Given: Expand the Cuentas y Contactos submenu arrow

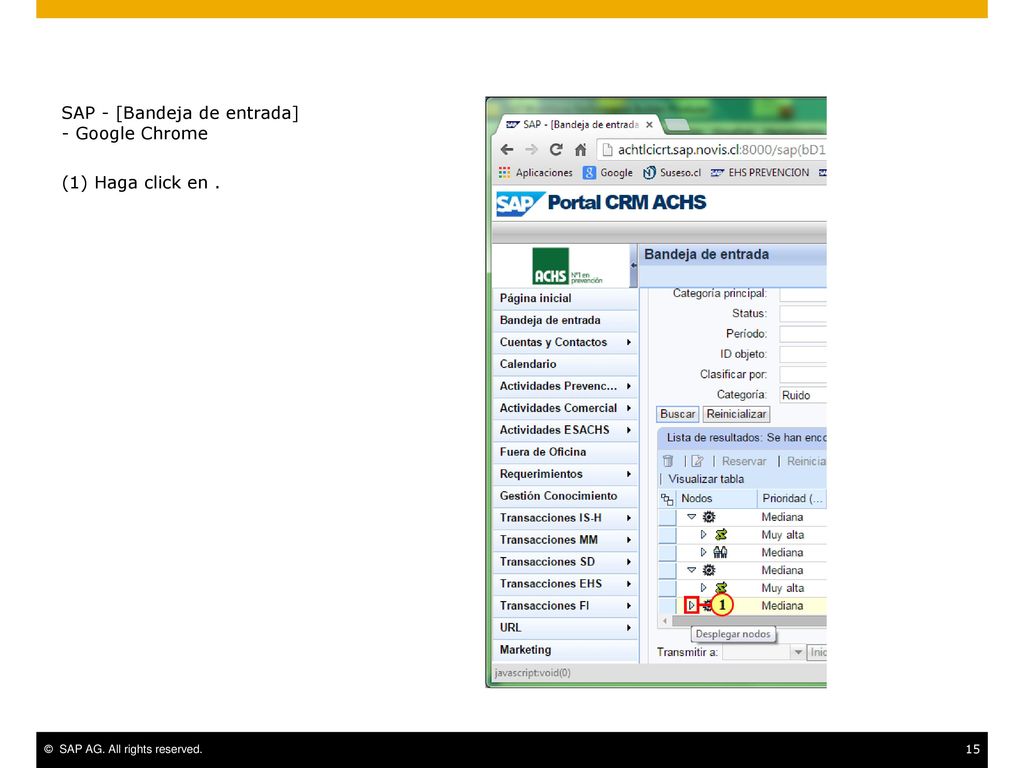Looking at the screenshot, I should (628, 342).
